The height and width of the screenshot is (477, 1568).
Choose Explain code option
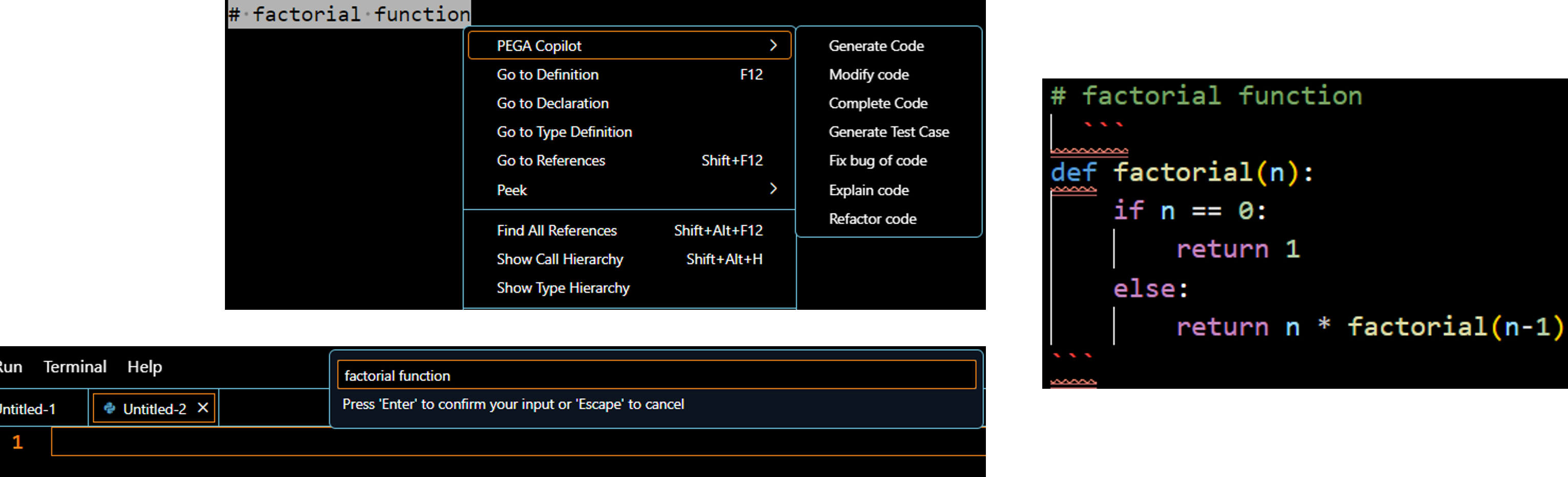coord(869,190)
